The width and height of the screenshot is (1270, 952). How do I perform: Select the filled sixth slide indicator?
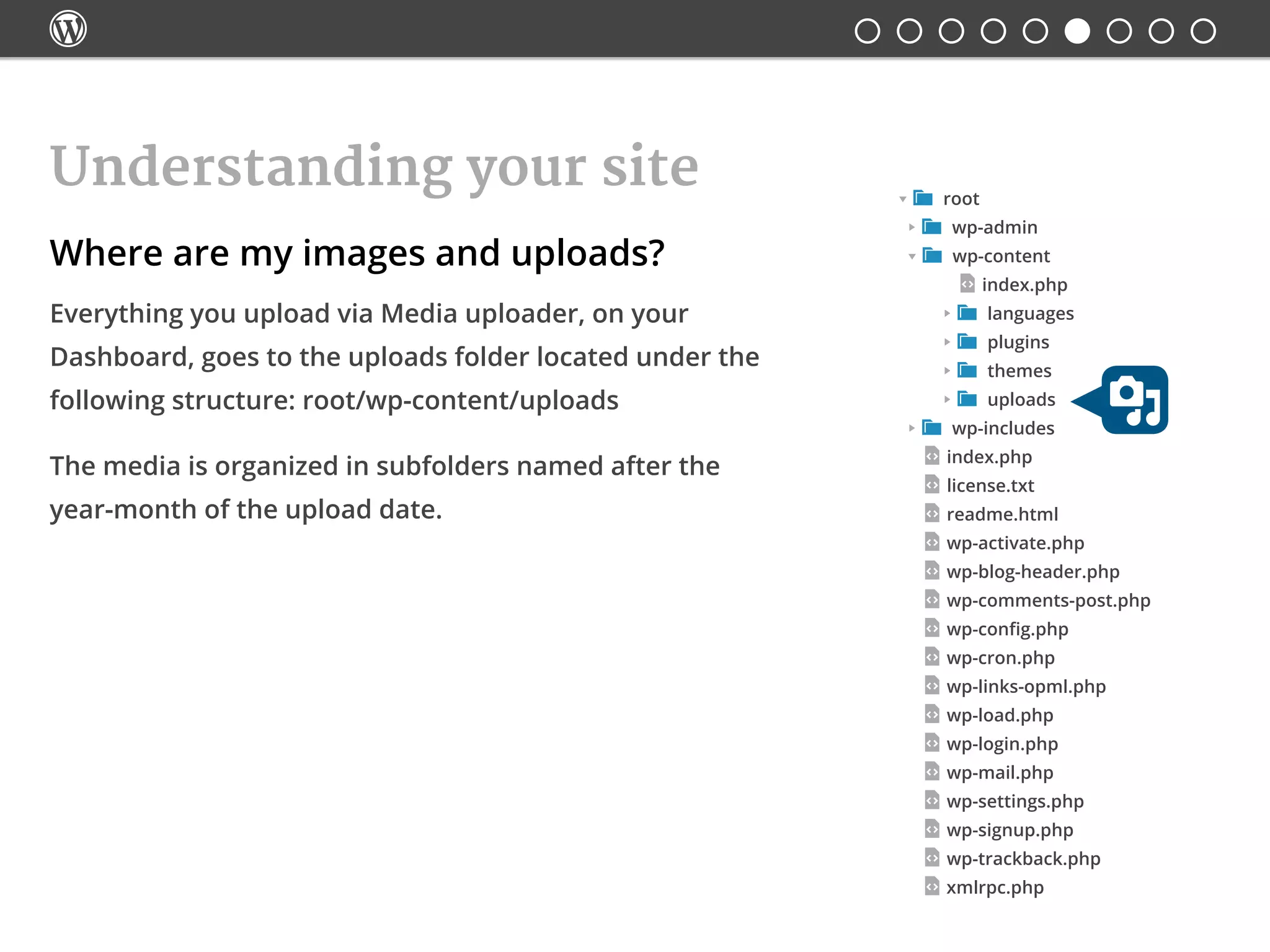[x=1077, y=31]
